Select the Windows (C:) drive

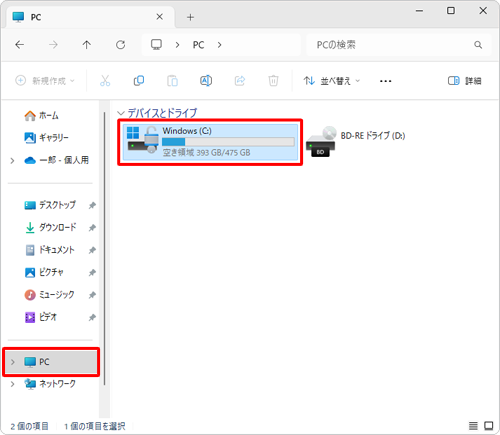click(210, 142)
